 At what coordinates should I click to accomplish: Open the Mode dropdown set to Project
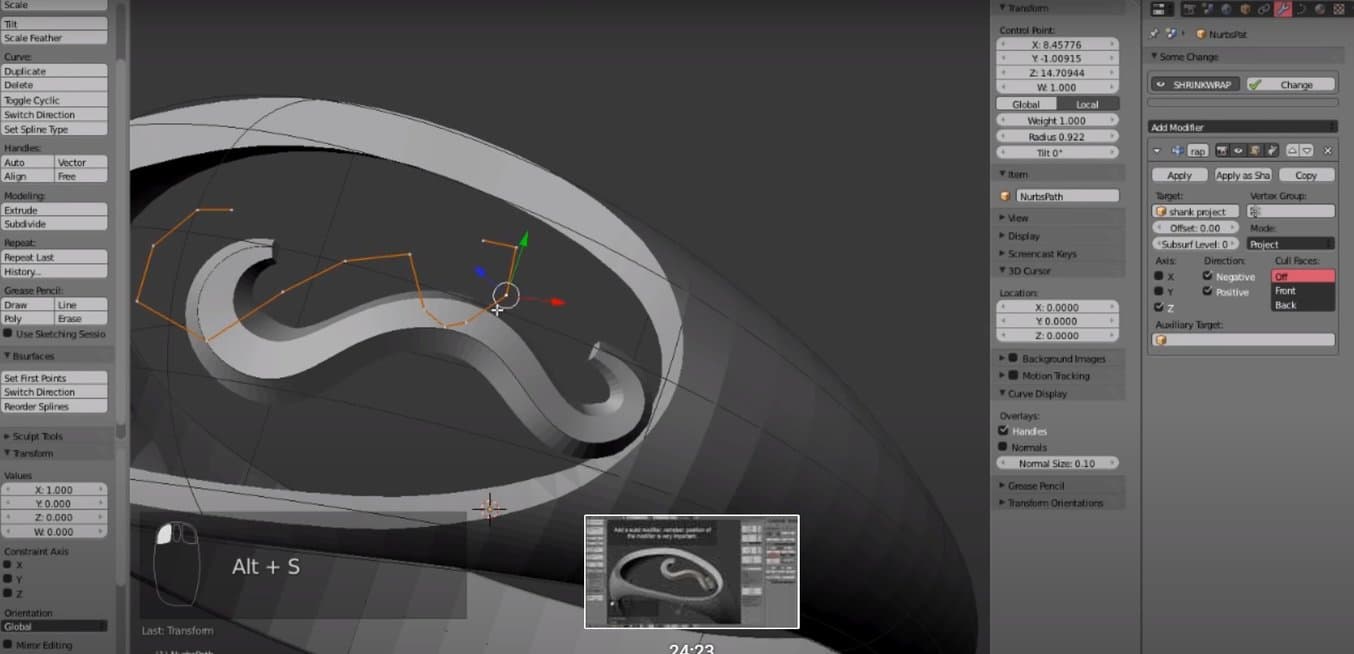click(x=1290, y=244)
